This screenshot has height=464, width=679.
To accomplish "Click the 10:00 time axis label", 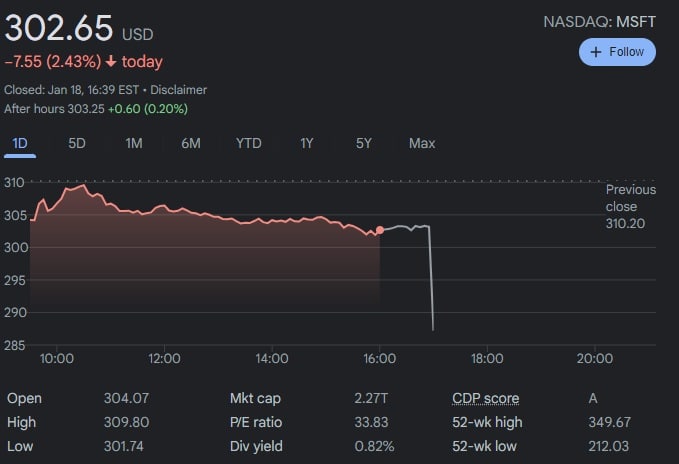I will [x=57, y=358].
